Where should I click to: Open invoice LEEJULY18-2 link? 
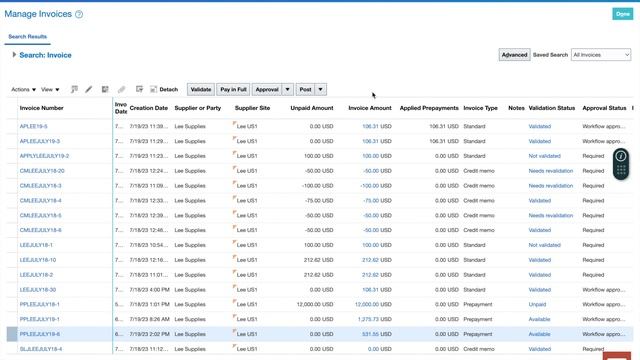click(x=36, y=275)
